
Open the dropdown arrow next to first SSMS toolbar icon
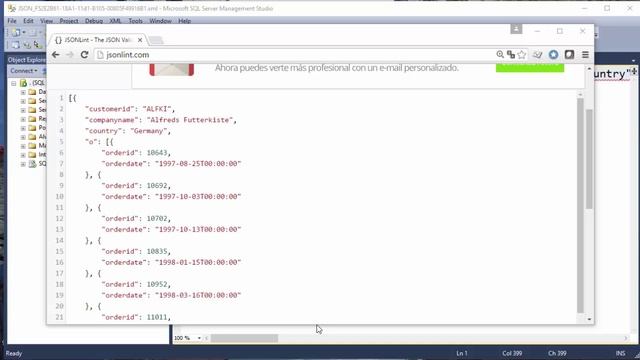[24, 32]
